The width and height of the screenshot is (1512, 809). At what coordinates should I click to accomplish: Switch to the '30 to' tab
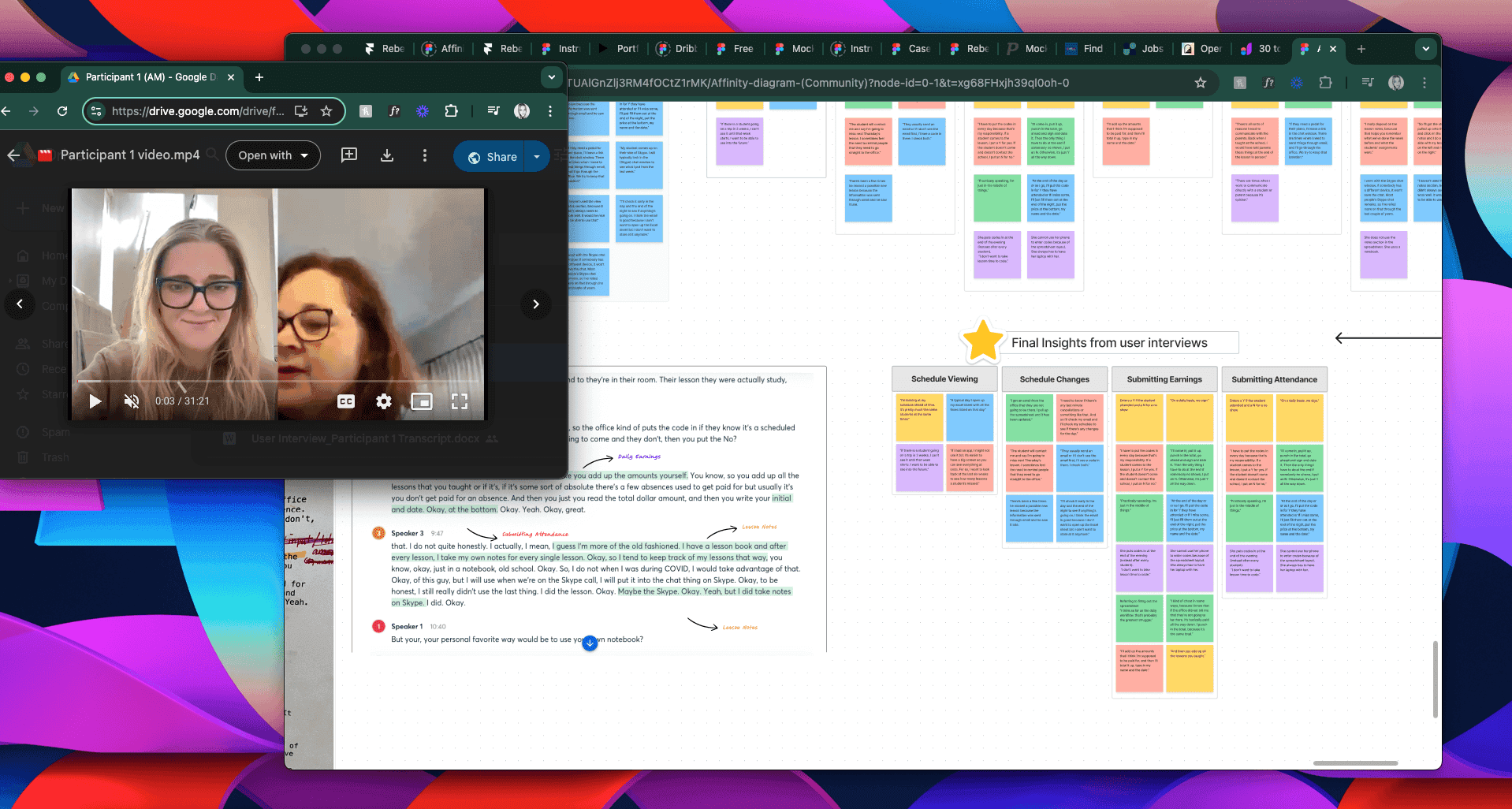point(1261,49)
